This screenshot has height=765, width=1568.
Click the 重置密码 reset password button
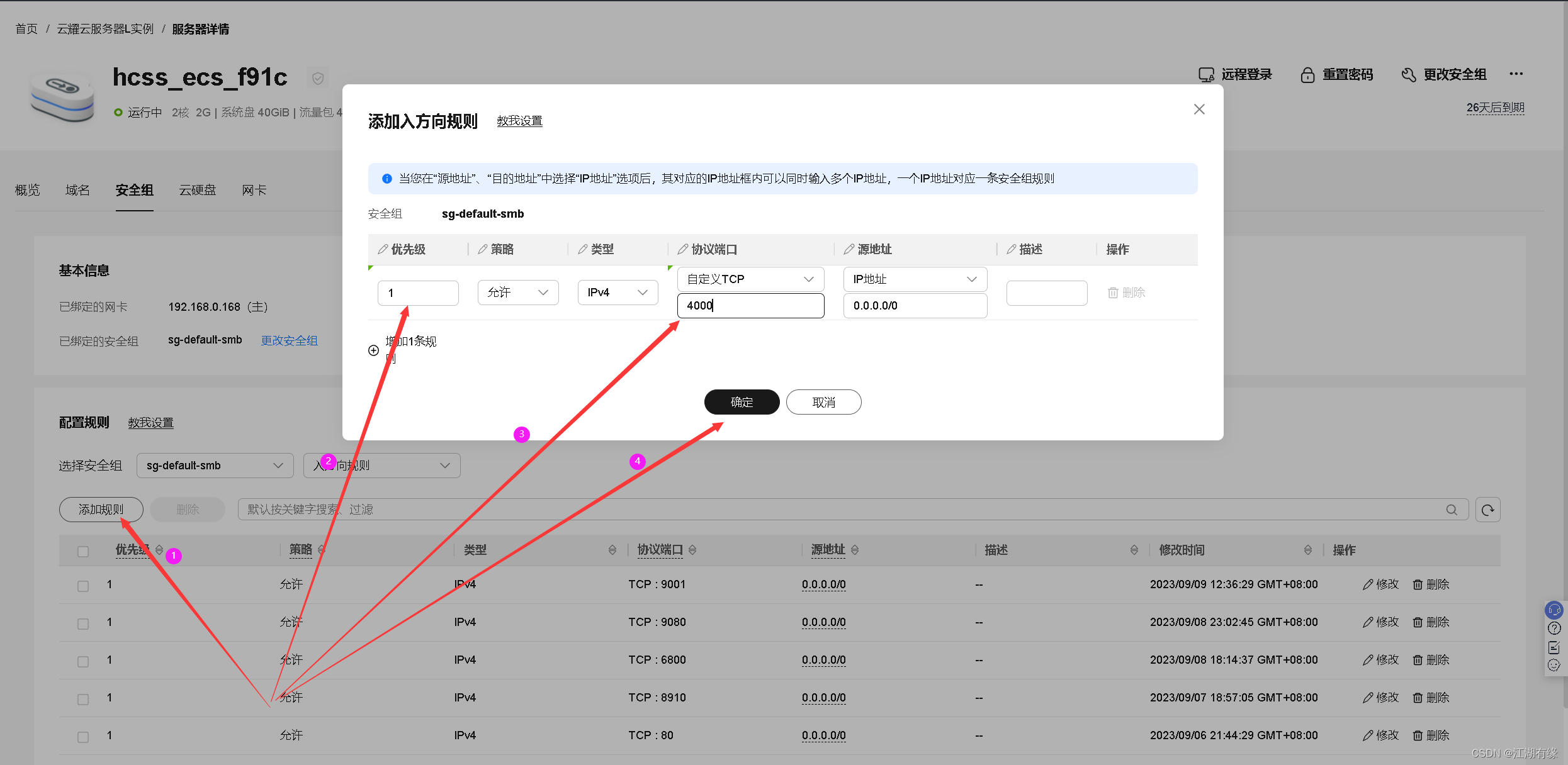(1336, 75)
